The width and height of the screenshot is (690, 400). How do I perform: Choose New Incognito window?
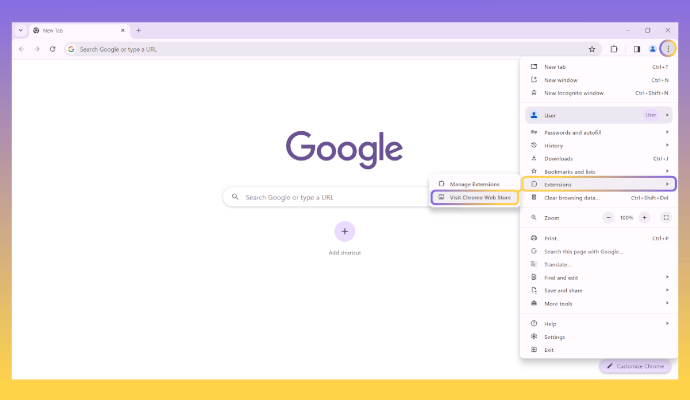point(574,93)
